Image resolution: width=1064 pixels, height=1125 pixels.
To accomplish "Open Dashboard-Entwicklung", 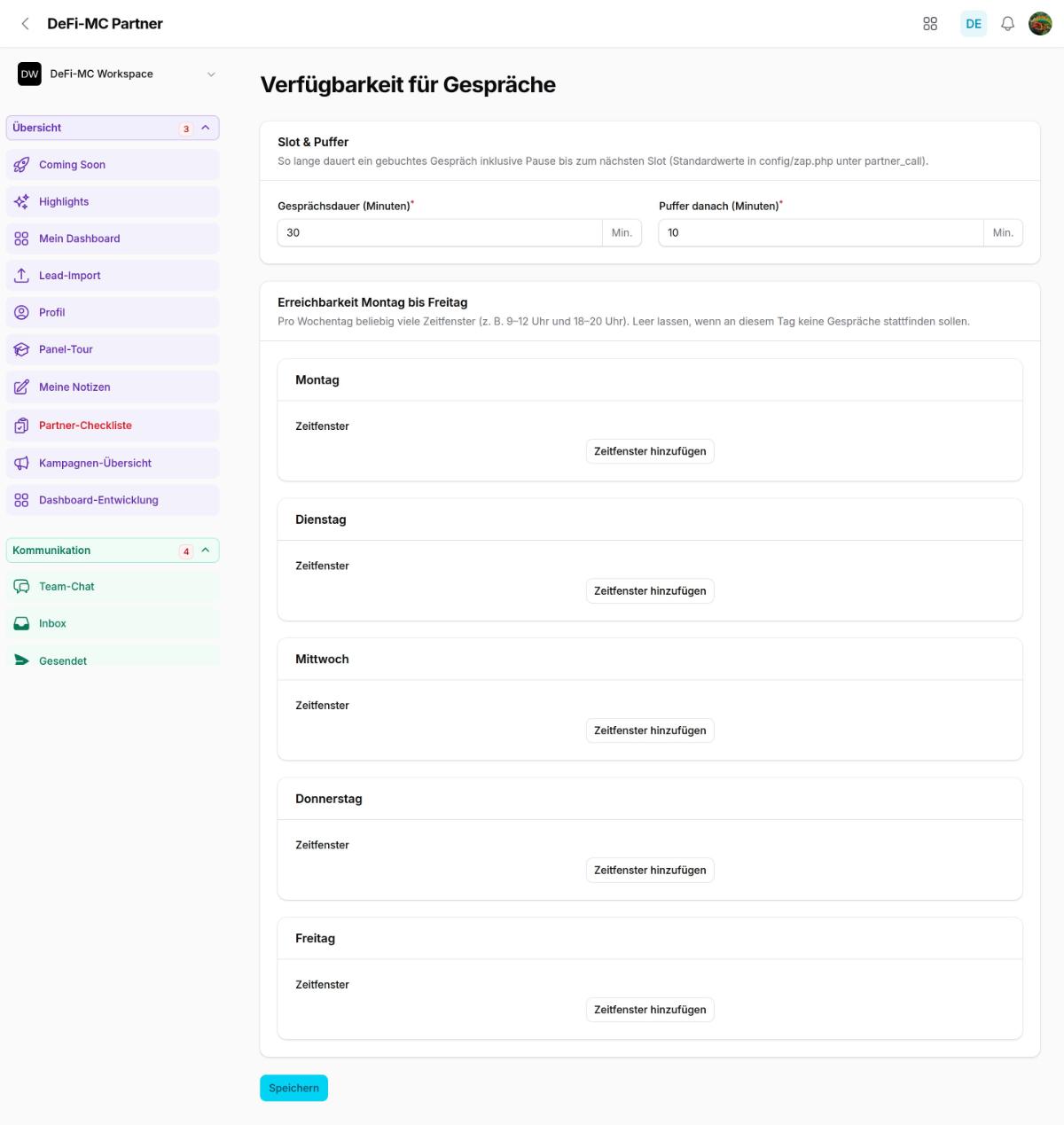I will click(x=113, y=500).
